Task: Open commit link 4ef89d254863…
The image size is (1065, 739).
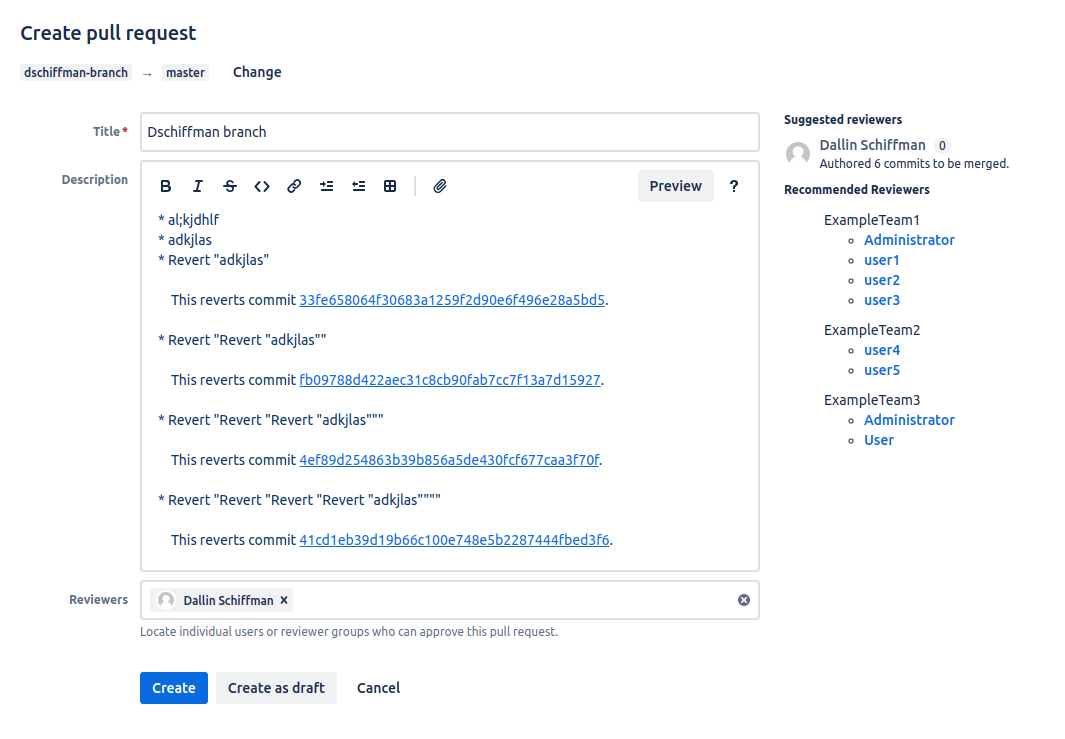Action: 449,461
